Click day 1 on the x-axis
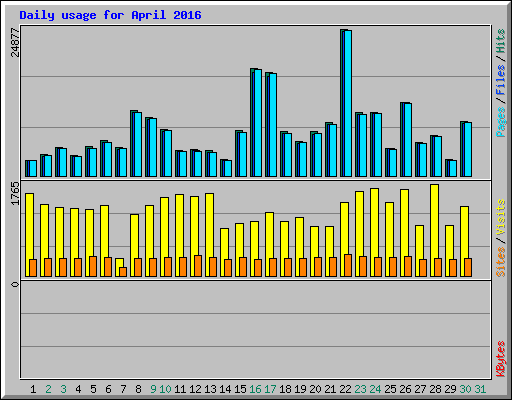The width and height of the screenshot is (512, 400). click(33, 389)
